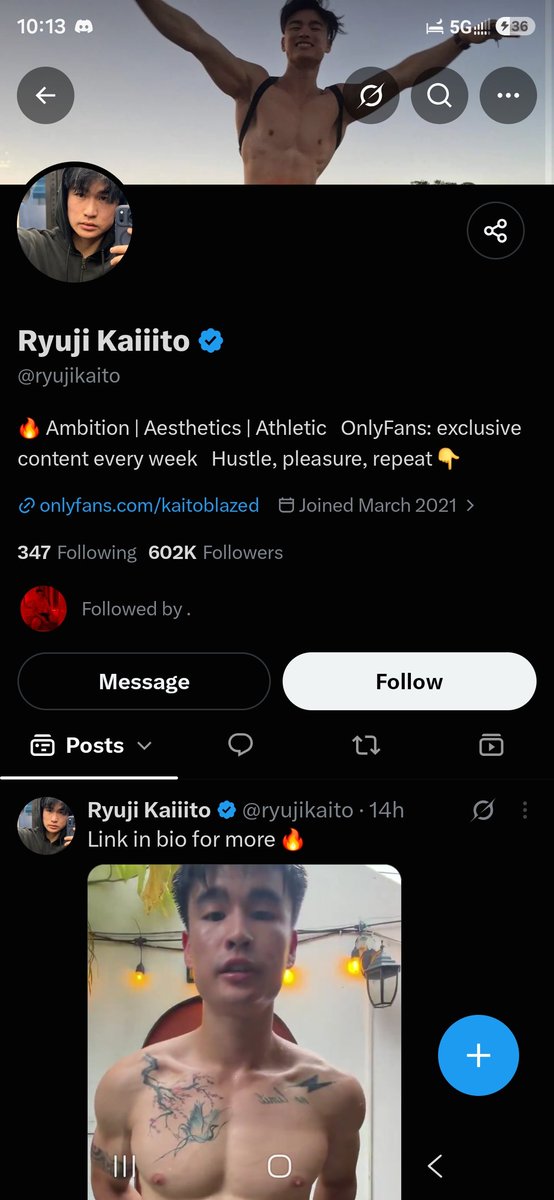Switch to the reposts tab icon

coord(366,745)
